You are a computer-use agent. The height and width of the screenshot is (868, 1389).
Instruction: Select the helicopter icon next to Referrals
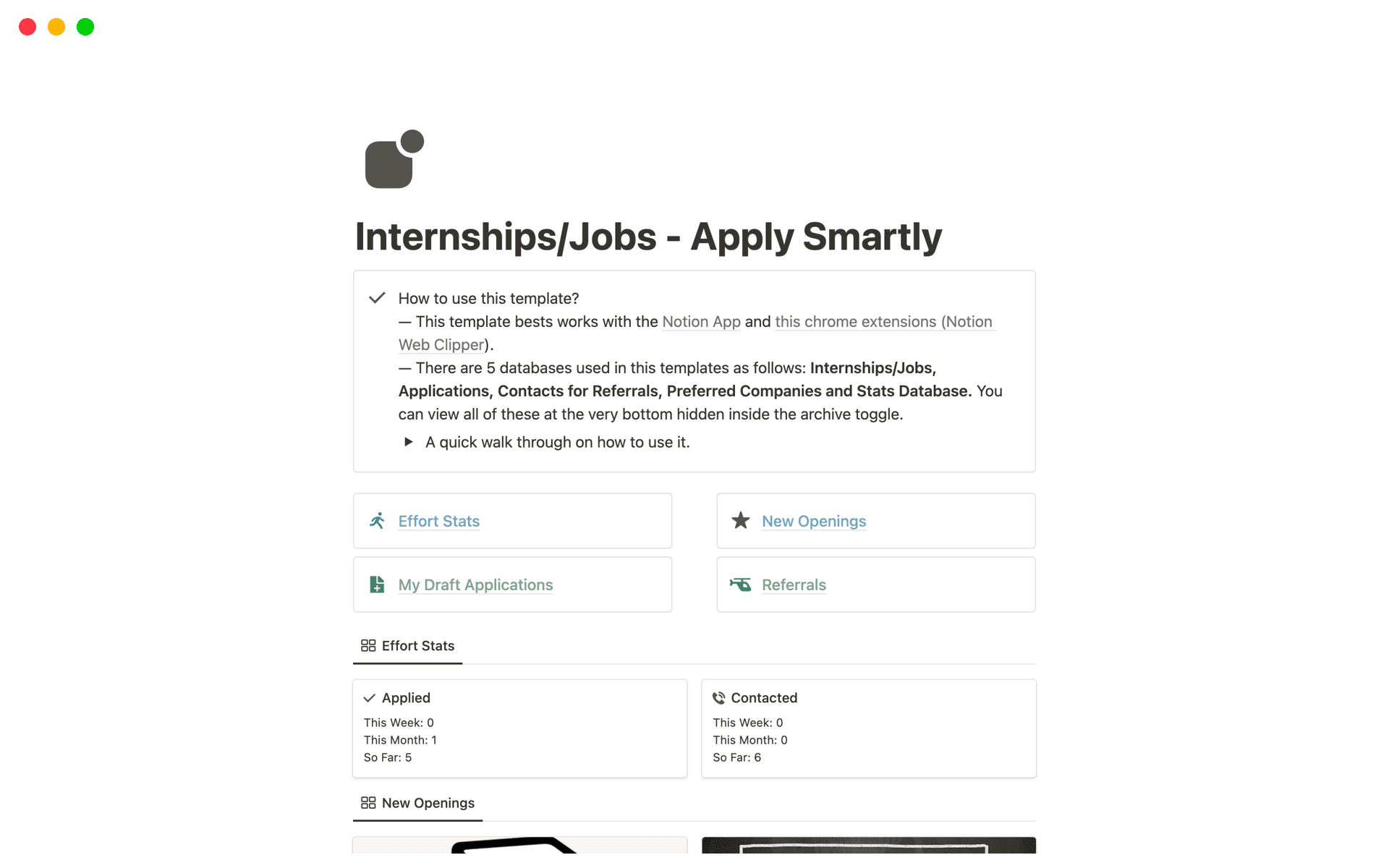click(x=741, y=584)
